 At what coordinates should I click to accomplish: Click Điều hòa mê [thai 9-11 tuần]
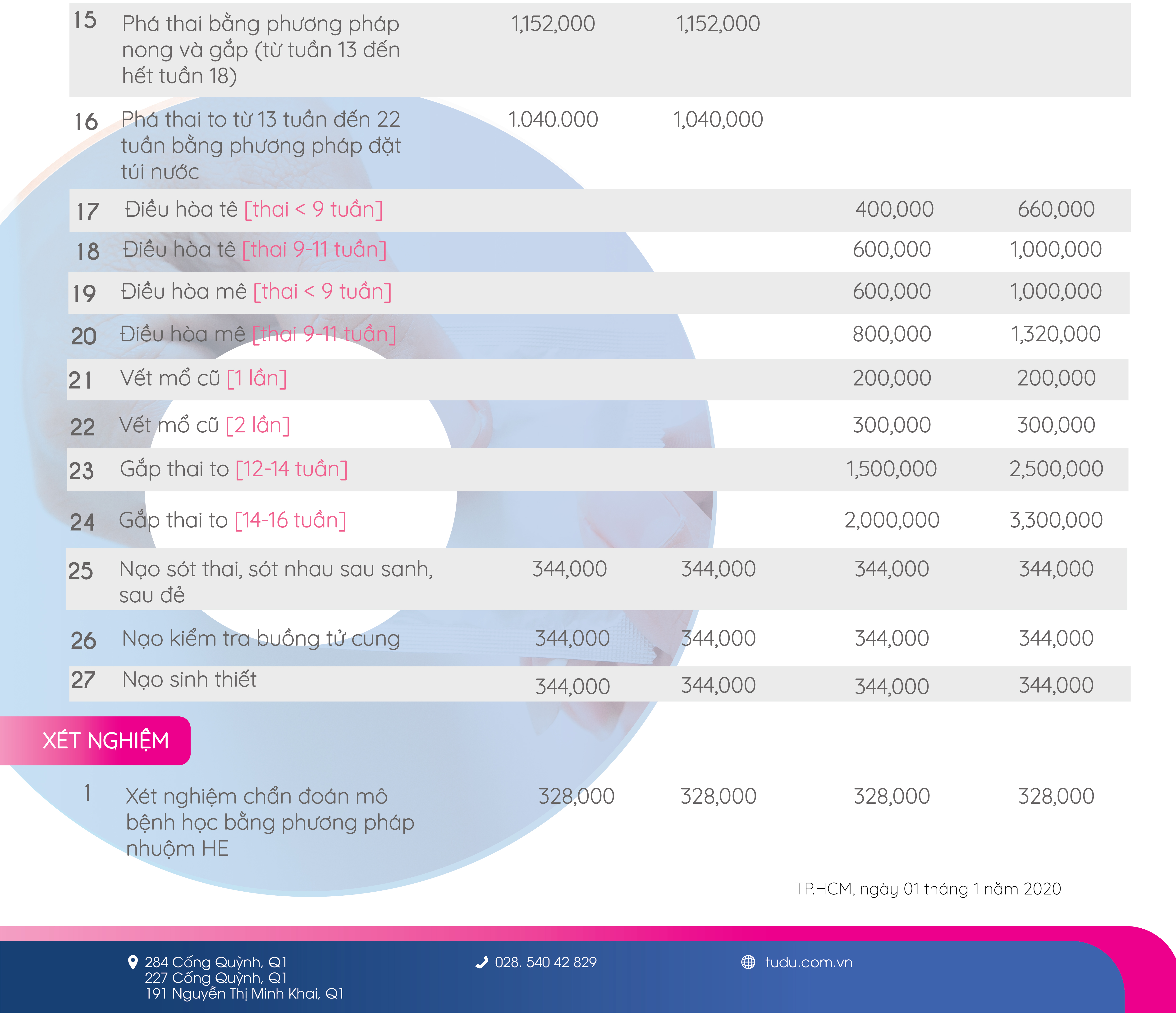(x=258, y=334)
